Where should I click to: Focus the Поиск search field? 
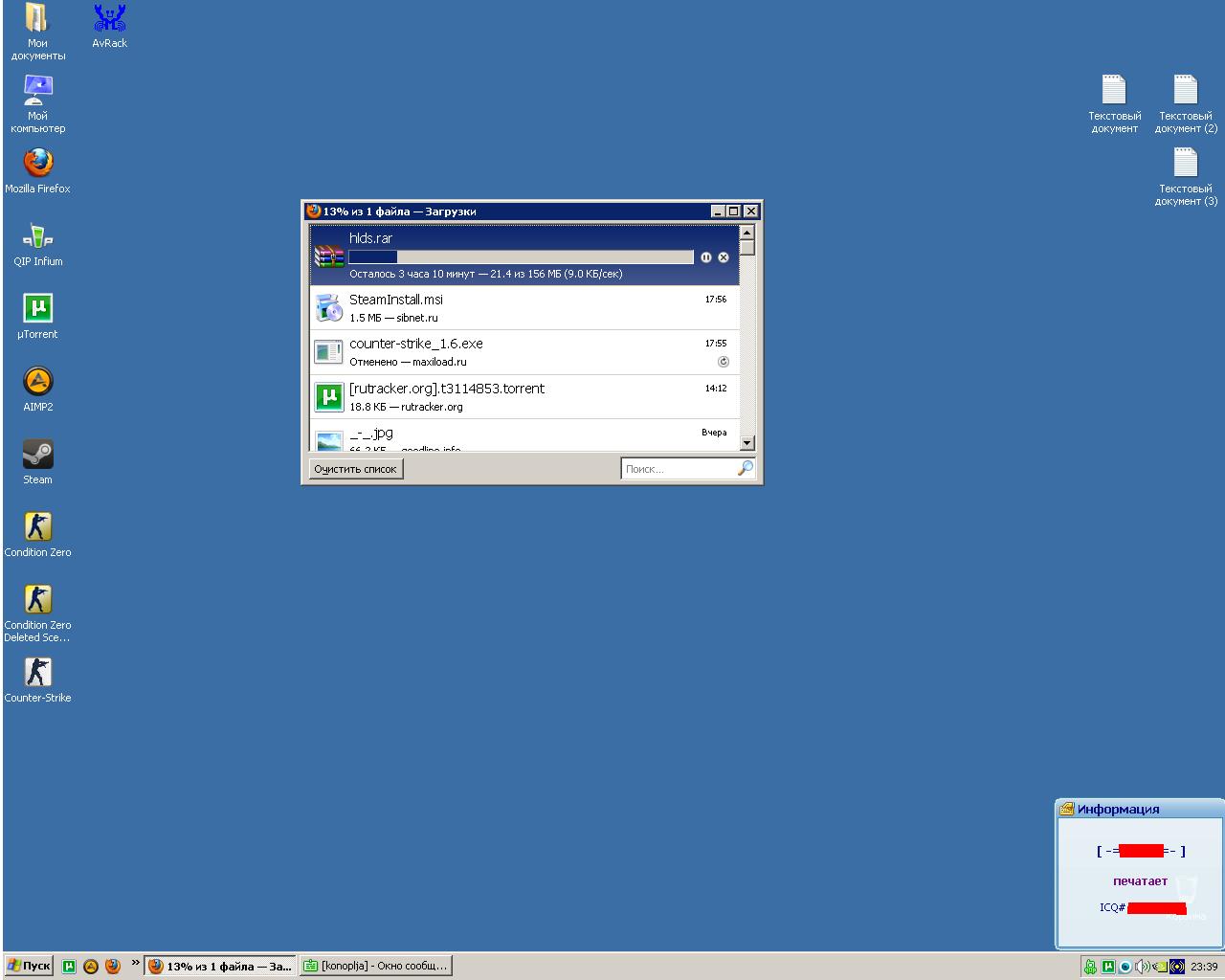(x=678, y=469)
